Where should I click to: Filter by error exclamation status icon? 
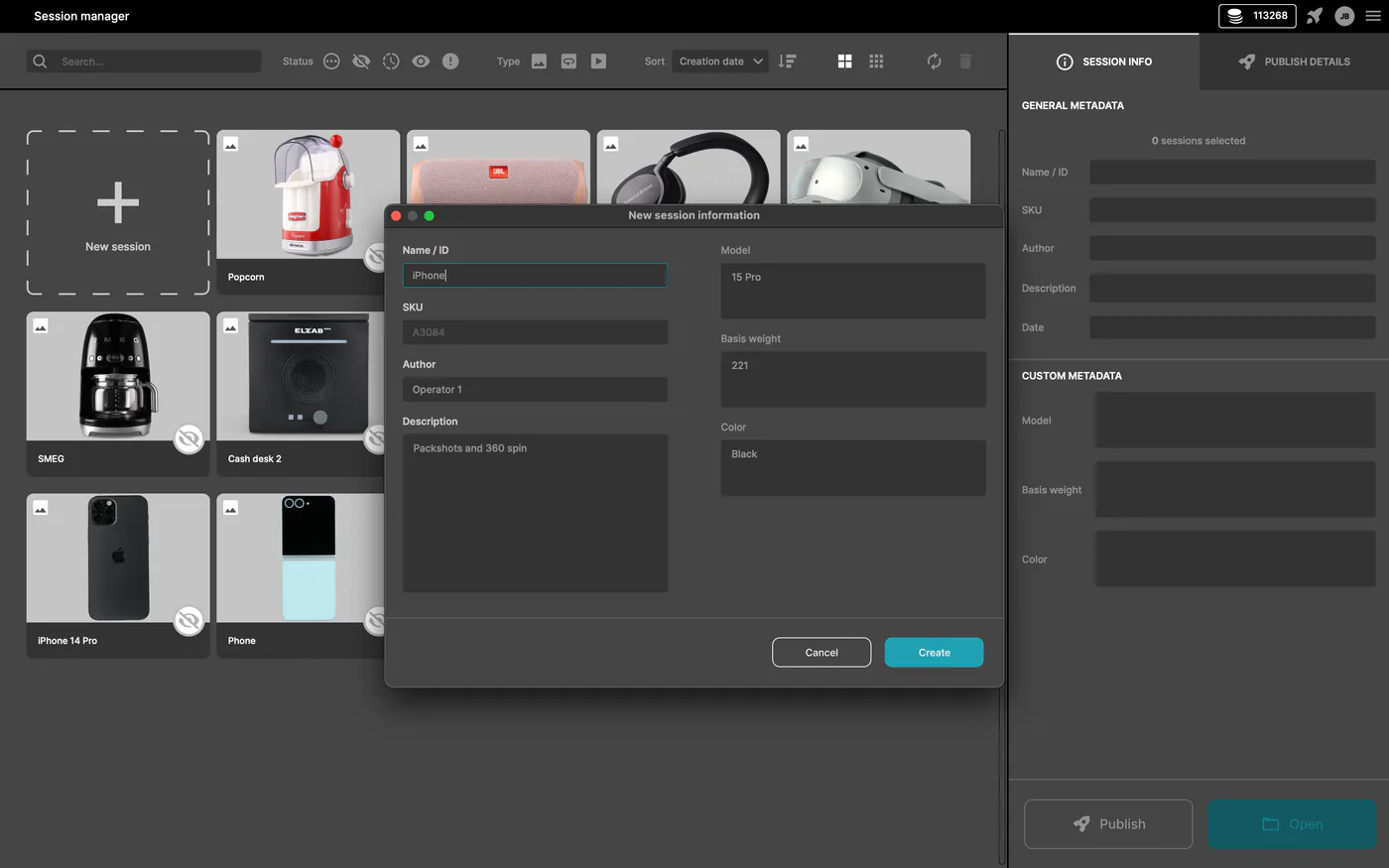(450, 62)
